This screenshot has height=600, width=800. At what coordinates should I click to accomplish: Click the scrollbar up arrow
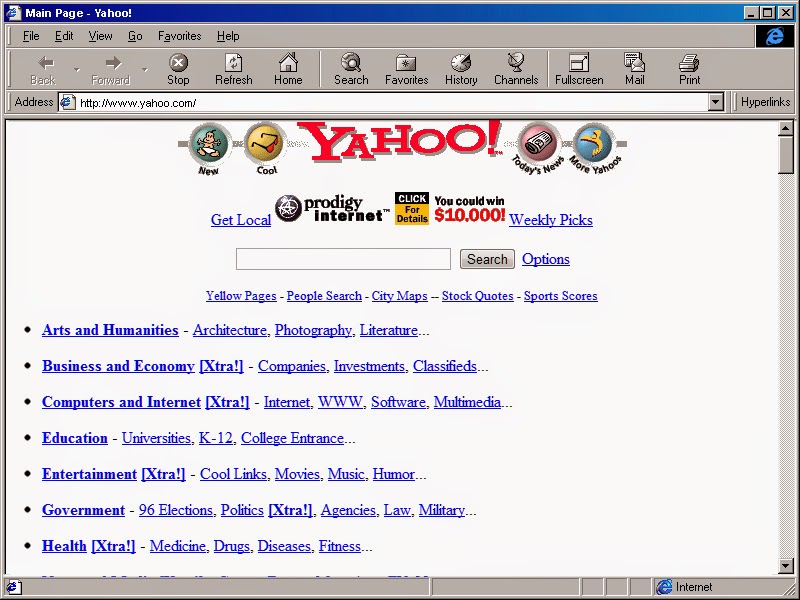pos(786,129)
